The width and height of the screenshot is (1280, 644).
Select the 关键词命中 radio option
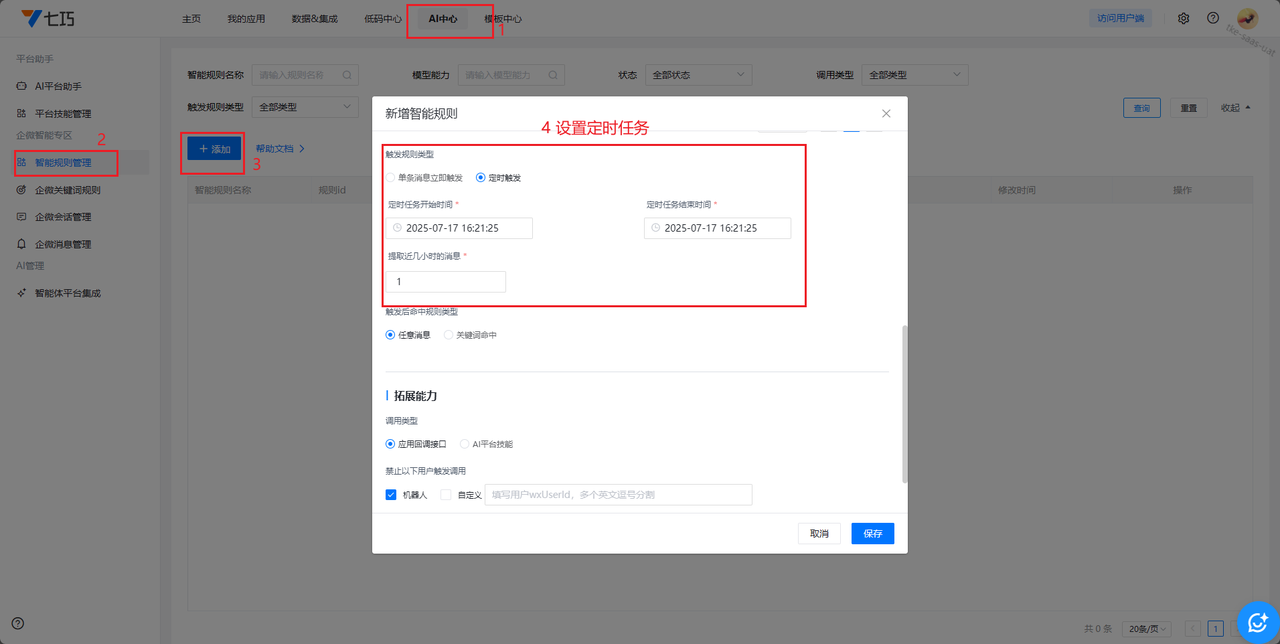pyautogui.click(x=449, y=335)
